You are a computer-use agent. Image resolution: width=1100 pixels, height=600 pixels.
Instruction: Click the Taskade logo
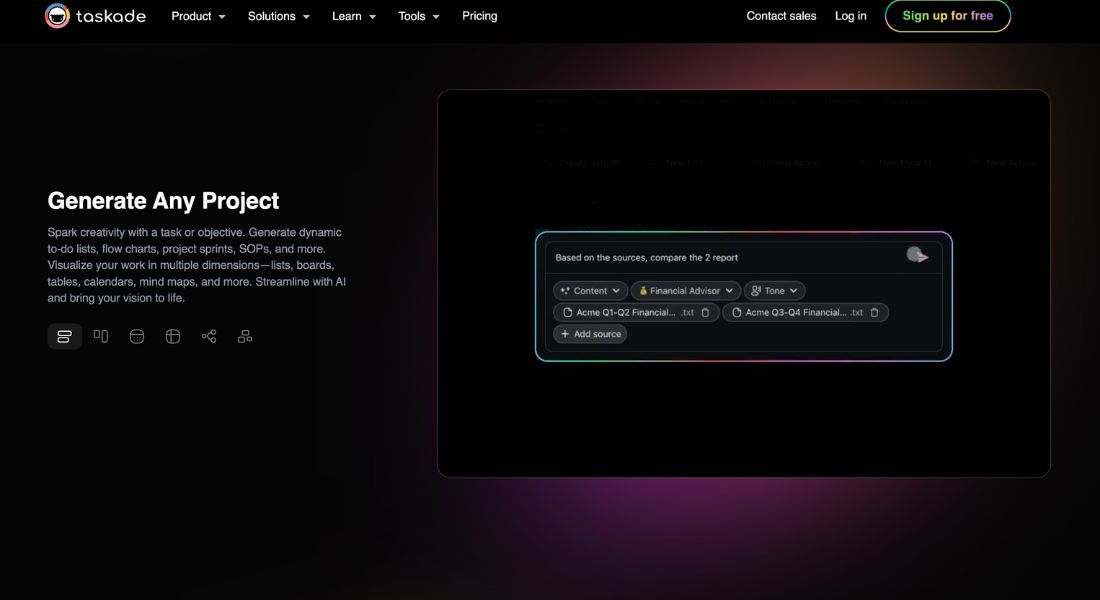(95, 15)
